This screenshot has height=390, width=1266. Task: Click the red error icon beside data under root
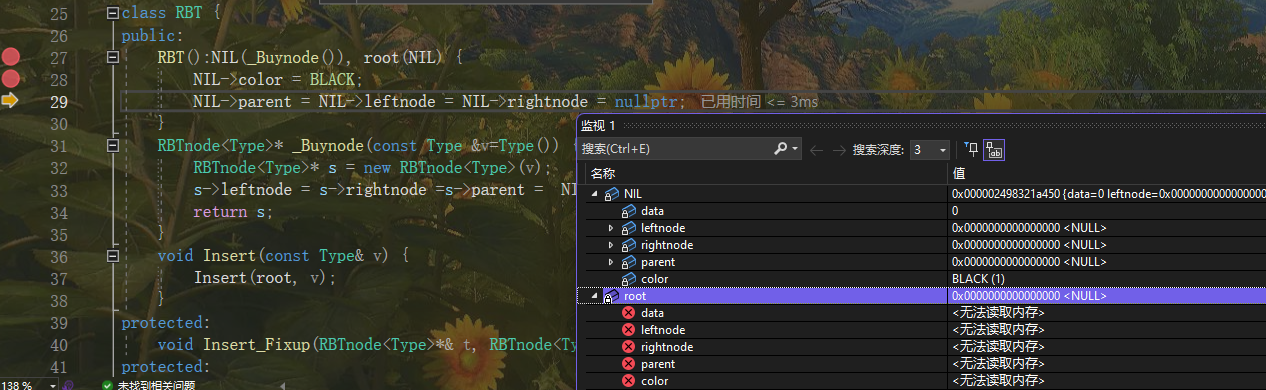click(x=629, y=313)
